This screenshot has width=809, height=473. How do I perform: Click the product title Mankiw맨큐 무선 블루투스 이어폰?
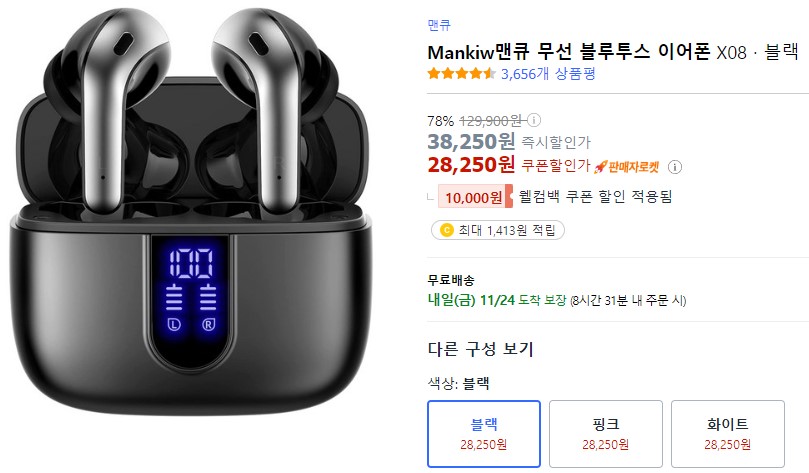click(x=569, y=52)
